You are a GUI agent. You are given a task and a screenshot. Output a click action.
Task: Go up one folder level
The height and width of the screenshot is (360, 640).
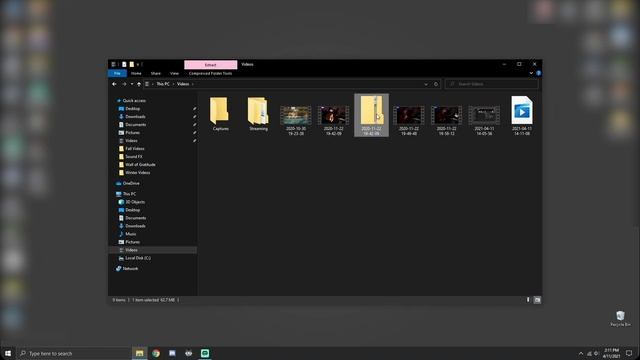[x=139, y=84]
